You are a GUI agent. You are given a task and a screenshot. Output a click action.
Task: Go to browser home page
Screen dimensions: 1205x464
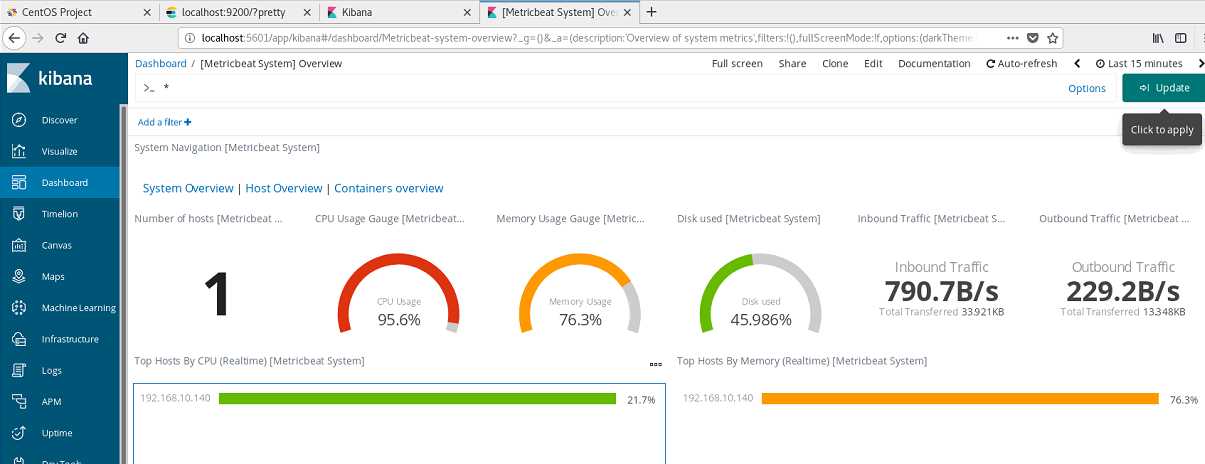(x=84, y=38)
